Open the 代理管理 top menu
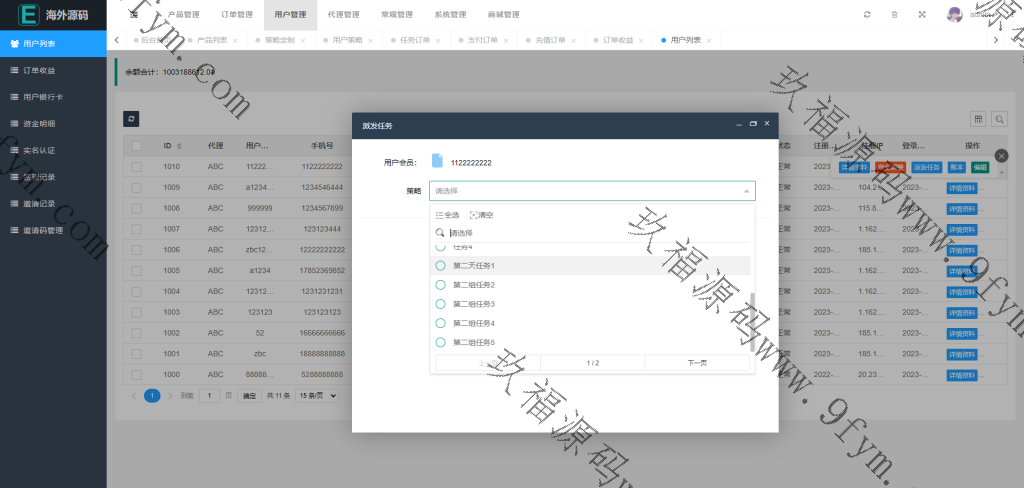The height and width of the screenshot is (488, 1024). point(343,15)
